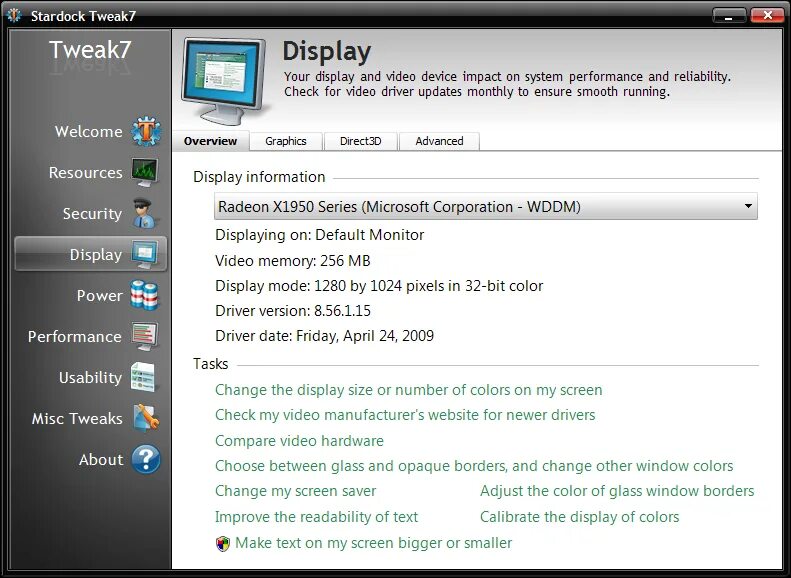791x578 pixels.
Task: Click the 'Displaying on: Default Monitor' text
Action: [x=319, y=235]
